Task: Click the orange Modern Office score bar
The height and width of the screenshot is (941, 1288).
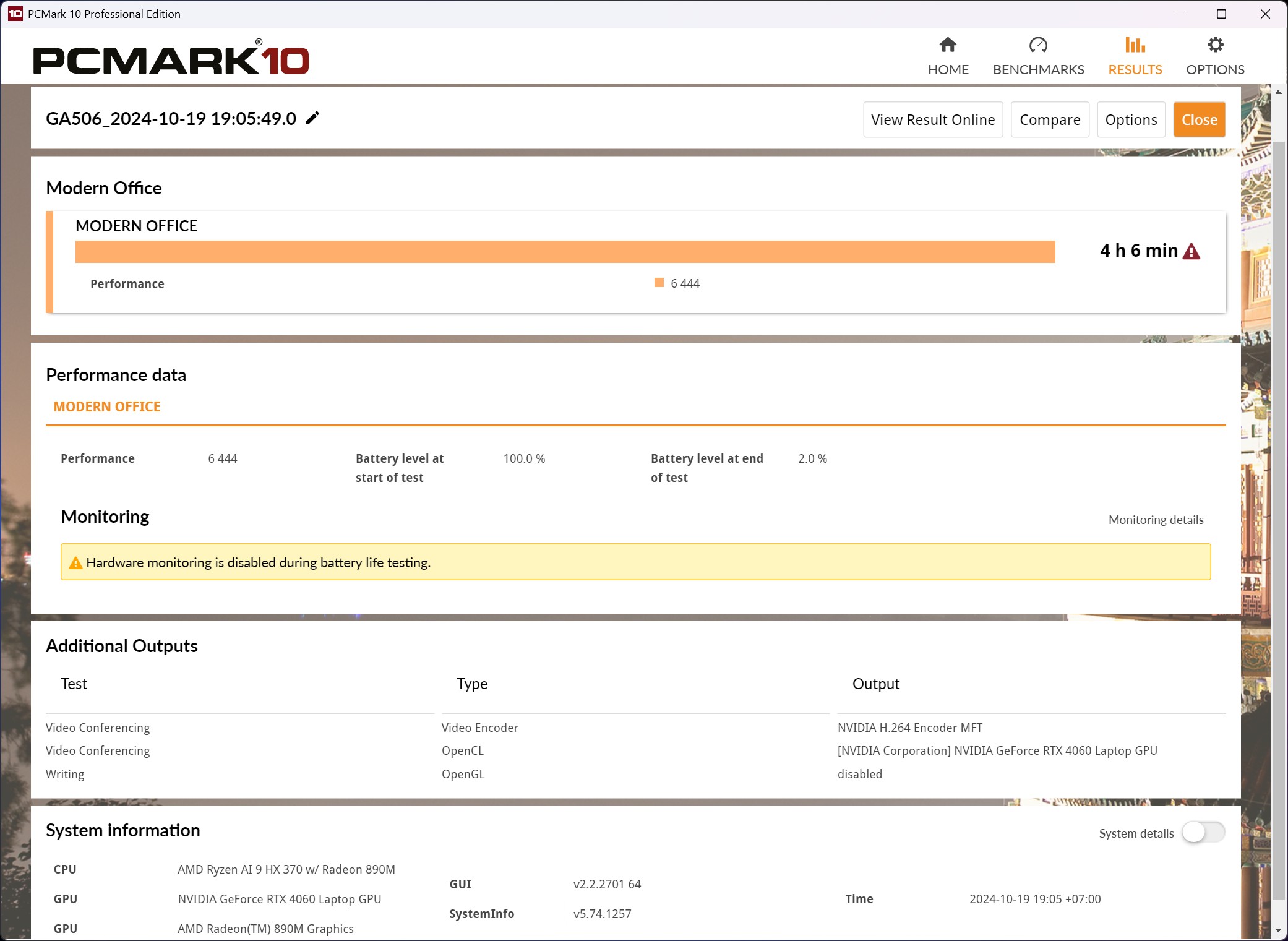Action: point(565,252)
